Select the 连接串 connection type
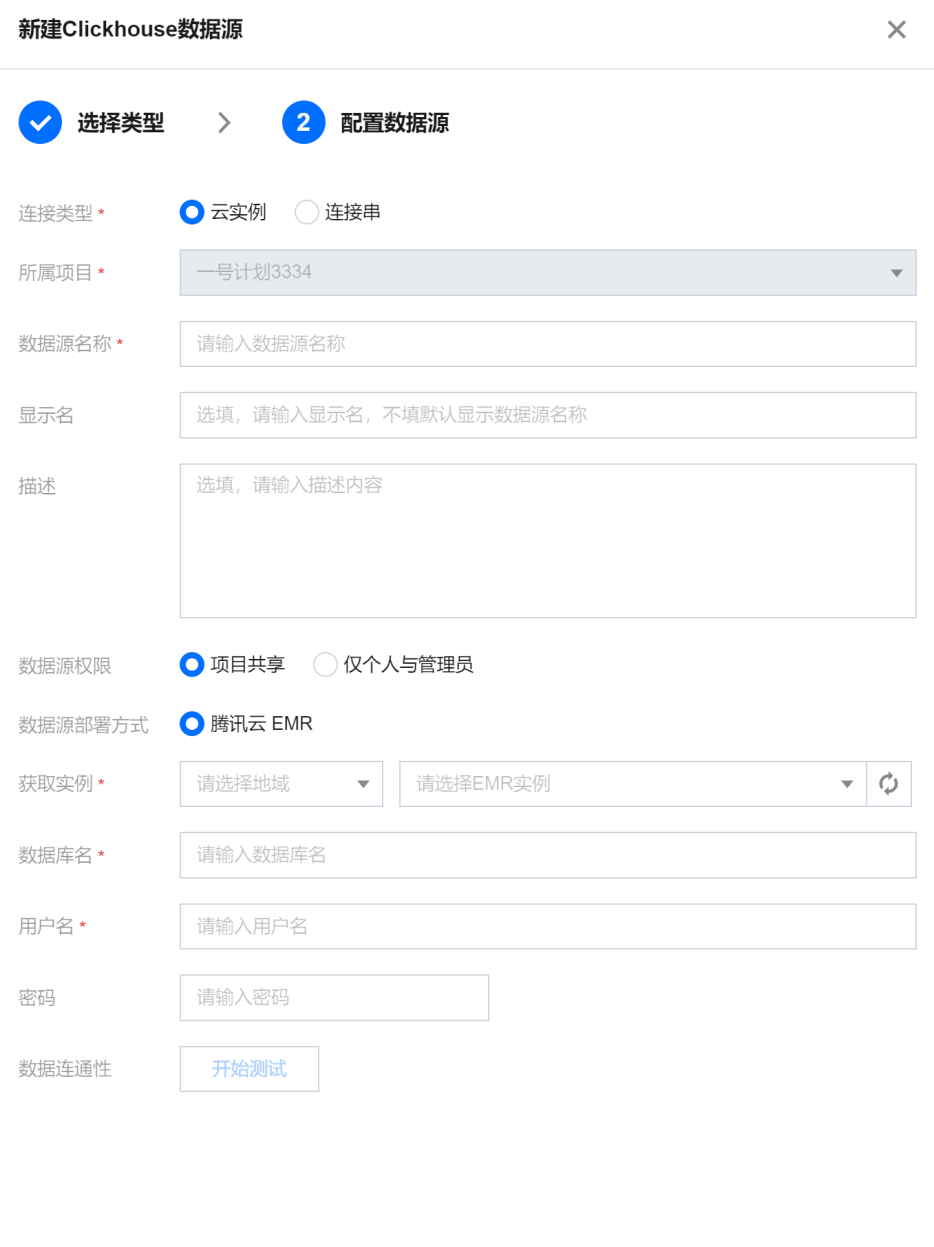Screen dimensions: 934x1247 [x=307, y=212]
